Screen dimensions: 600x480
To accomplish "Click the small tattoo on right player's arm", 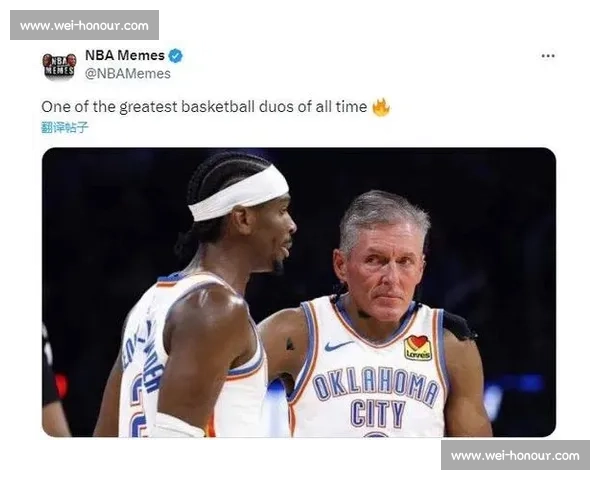I will click(290, 344).
